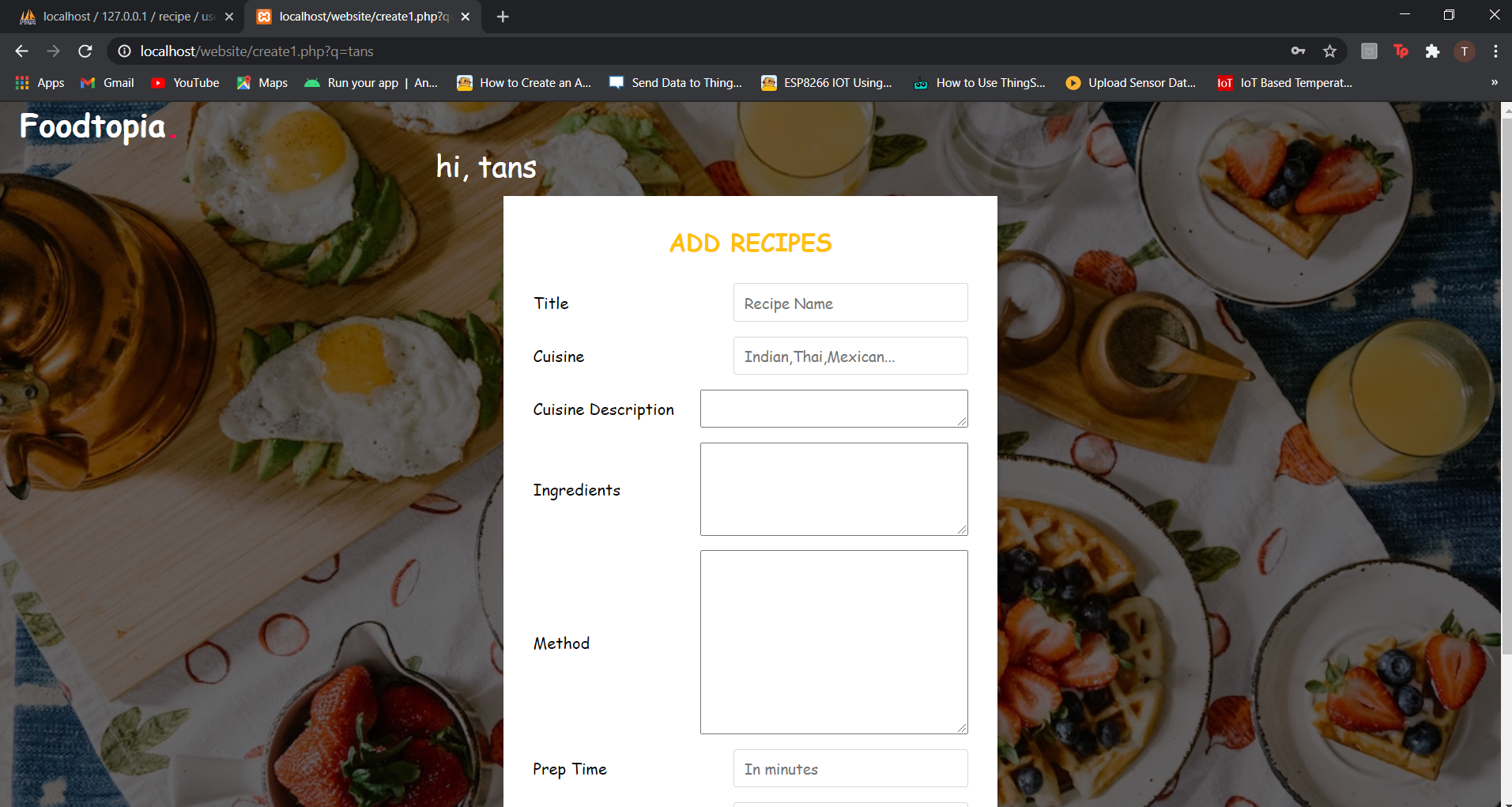Open the 'Upload Sensor Dat...' bookmark
Screen dimensions: 1512x807
click(1130, 82)
